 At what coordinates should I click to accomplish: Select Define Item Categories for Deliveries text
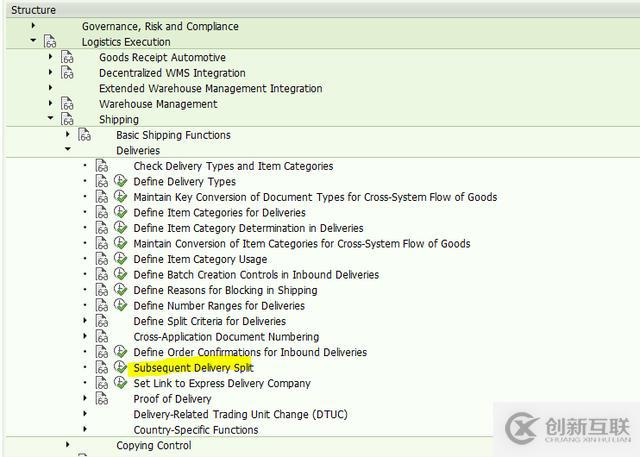219,213
